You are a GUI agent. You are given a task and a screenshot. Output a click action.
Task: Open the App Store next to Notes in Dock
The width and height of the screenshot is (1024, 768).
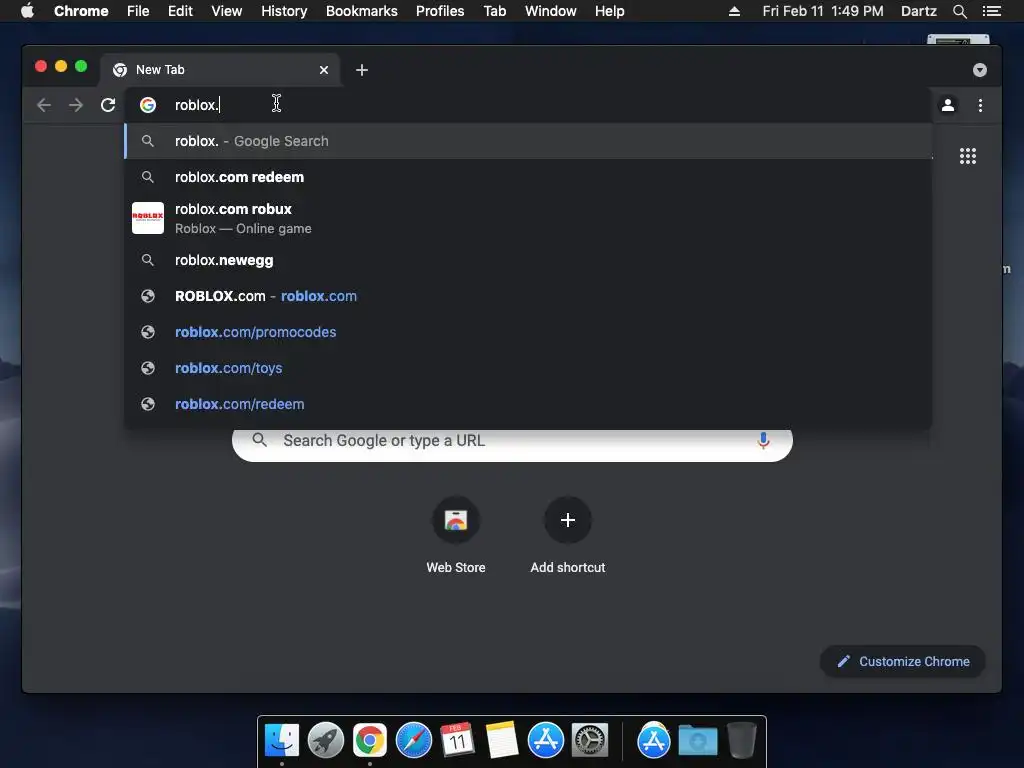546,741
